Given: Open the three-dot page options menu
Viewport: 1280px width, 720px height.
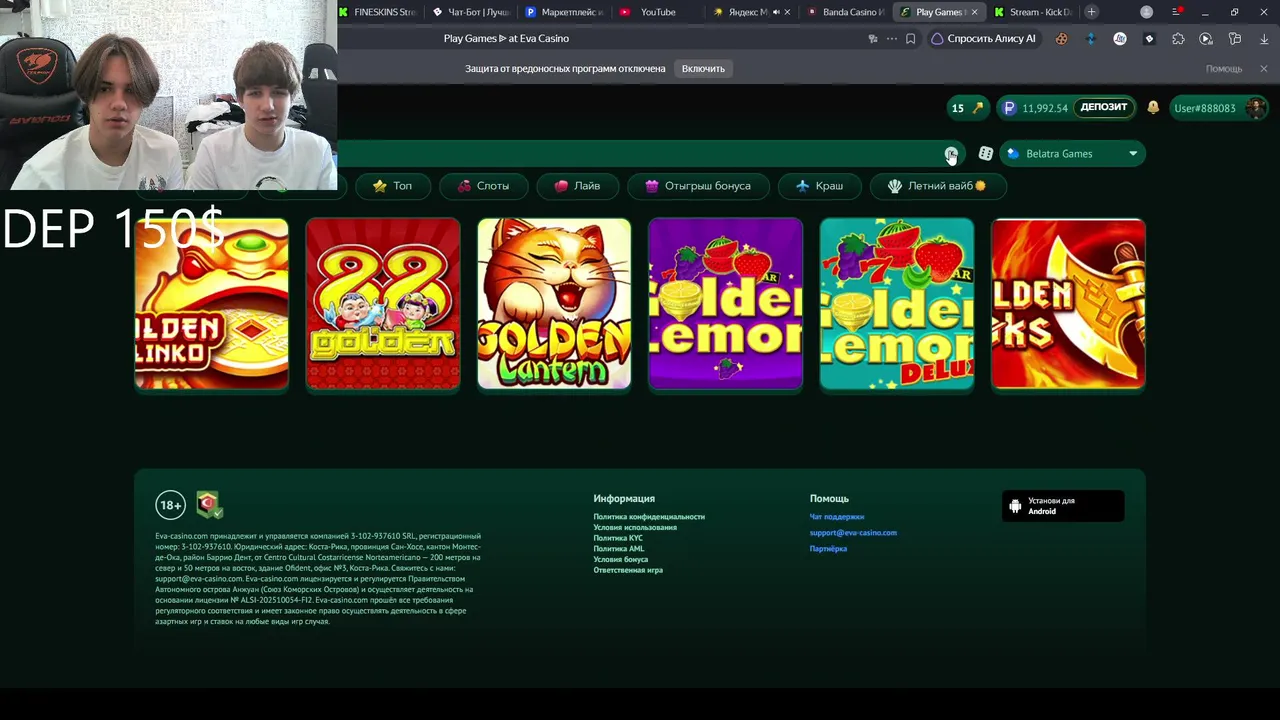Looking at the screenshot, I should coord(892,39).
